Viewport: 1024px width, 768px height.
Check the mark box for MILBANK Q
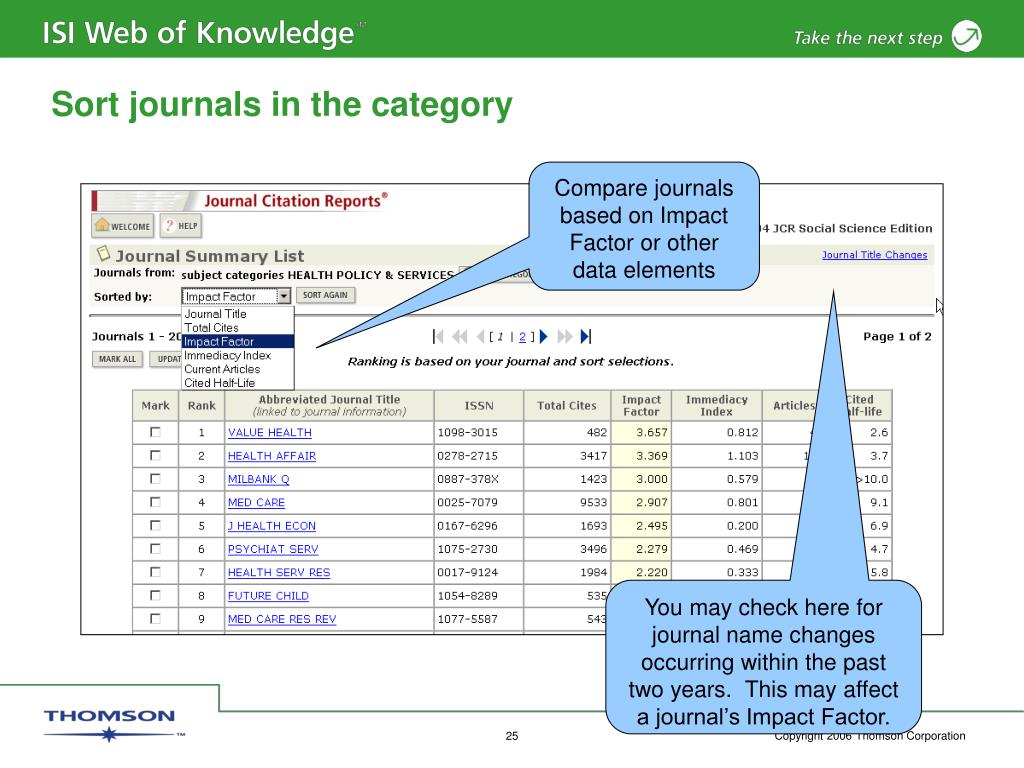click(x=155, y=479)
